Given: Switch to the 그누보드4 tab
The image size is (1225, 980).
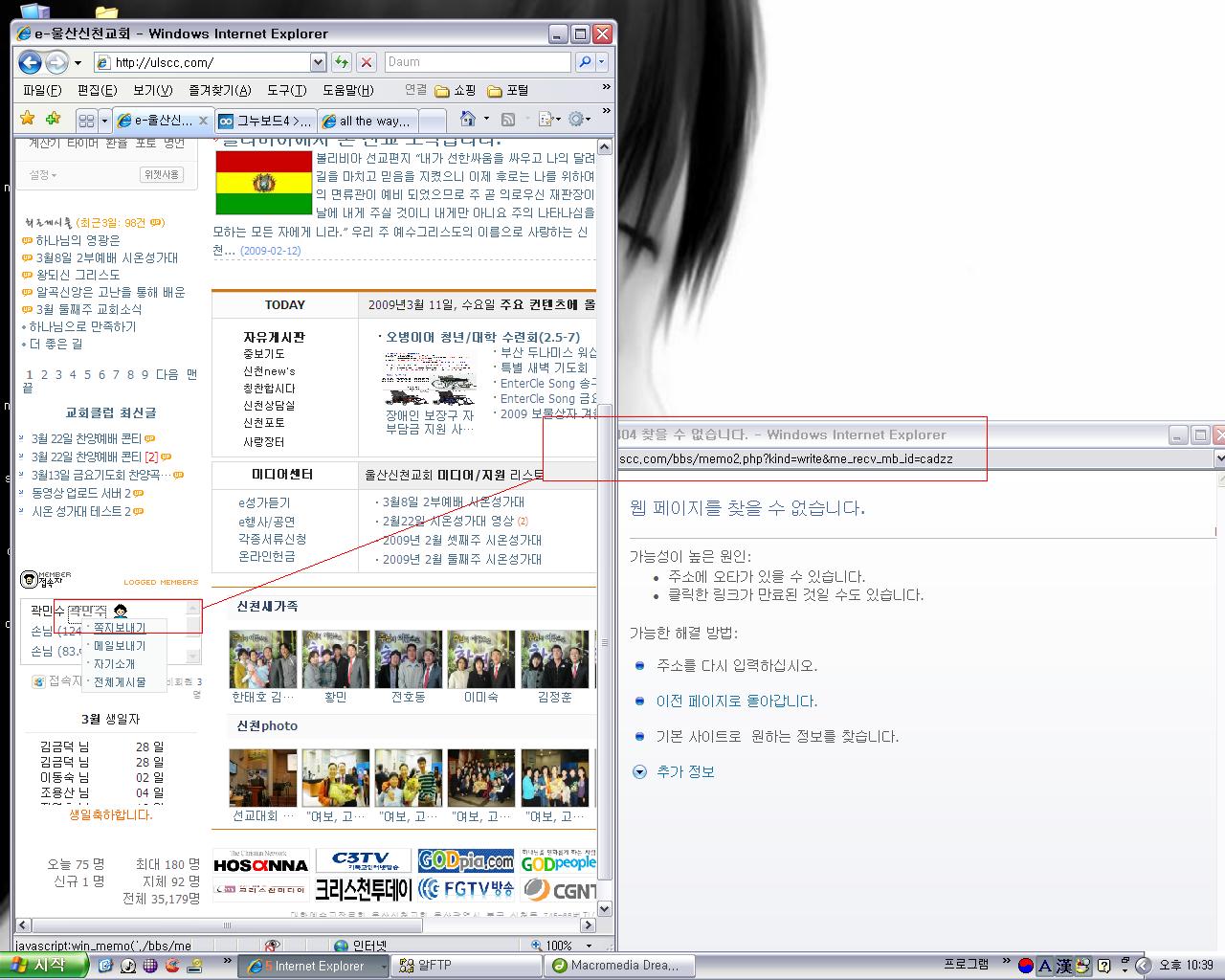Looking at the screenshot, I should pyautogui.click(x=264, y=121).
